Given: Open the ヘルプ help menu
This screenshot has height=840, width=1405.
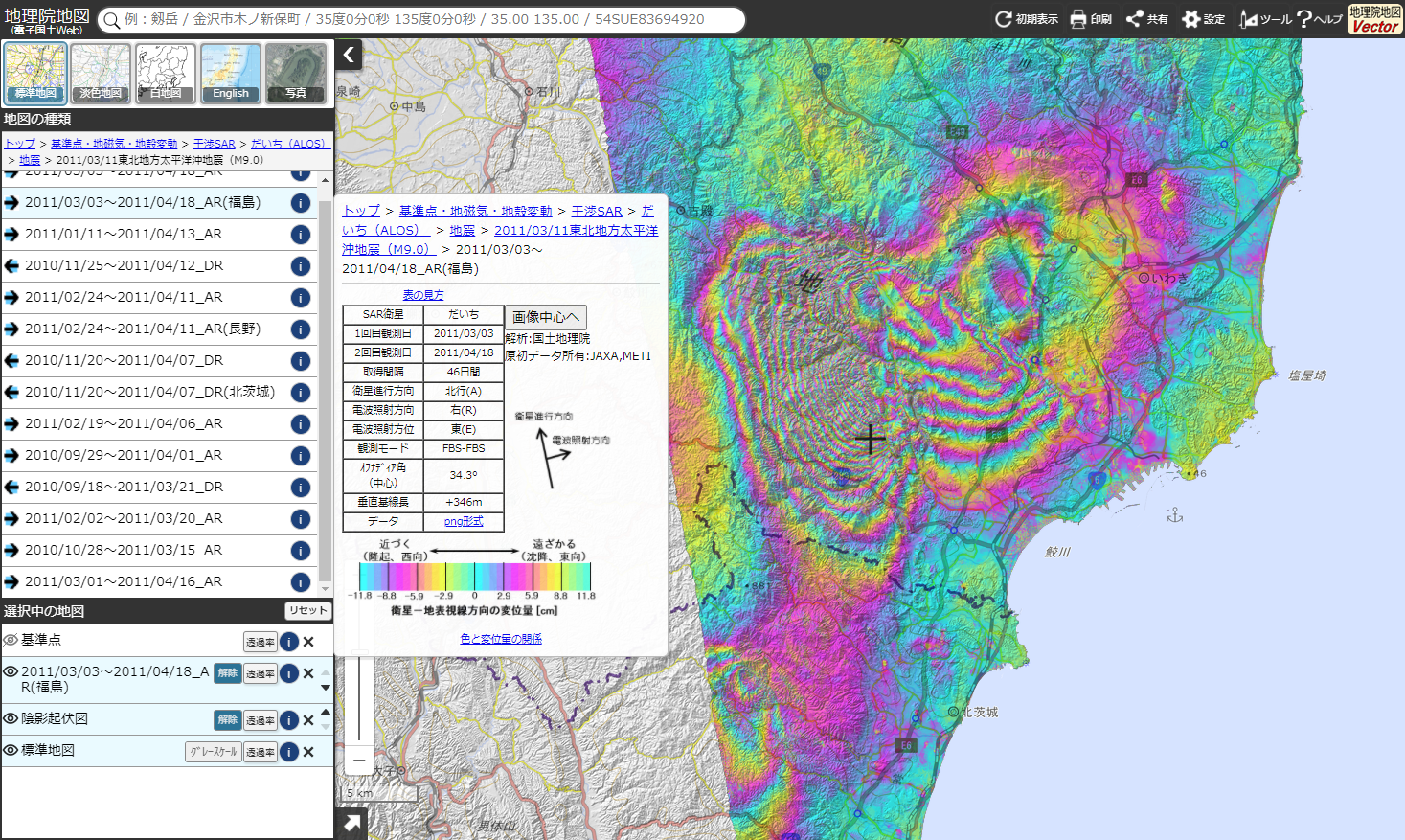Looking at the screenshot, I should tap(1320, 19).
